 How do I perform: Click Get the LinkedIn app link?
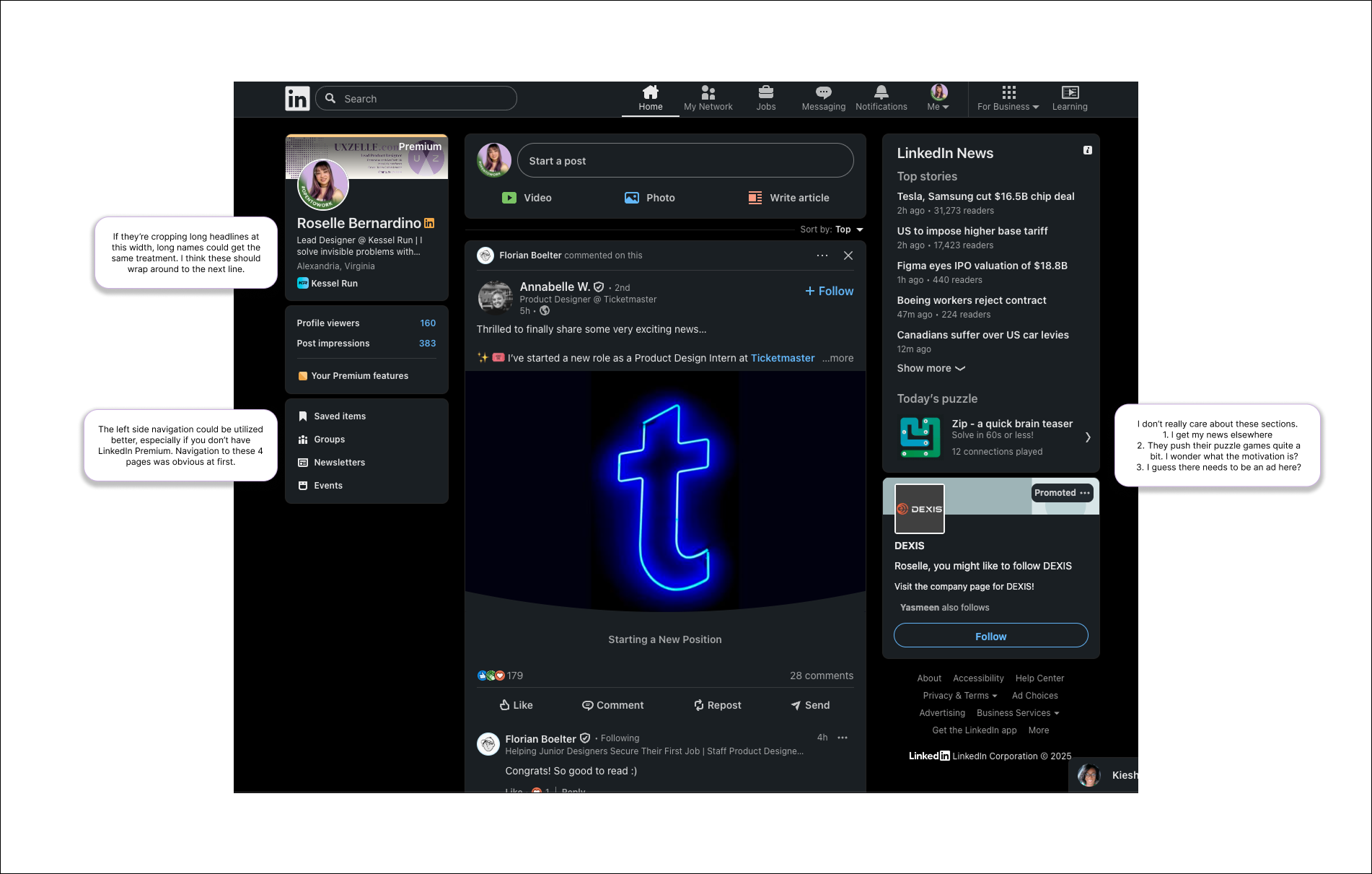pyautogui.click(x=975, y=730)
